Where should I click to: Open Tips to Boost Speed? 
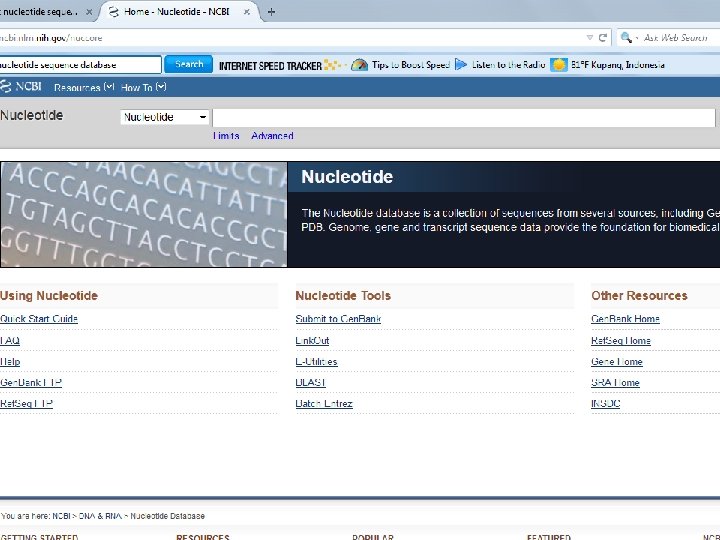pos(411,65)
